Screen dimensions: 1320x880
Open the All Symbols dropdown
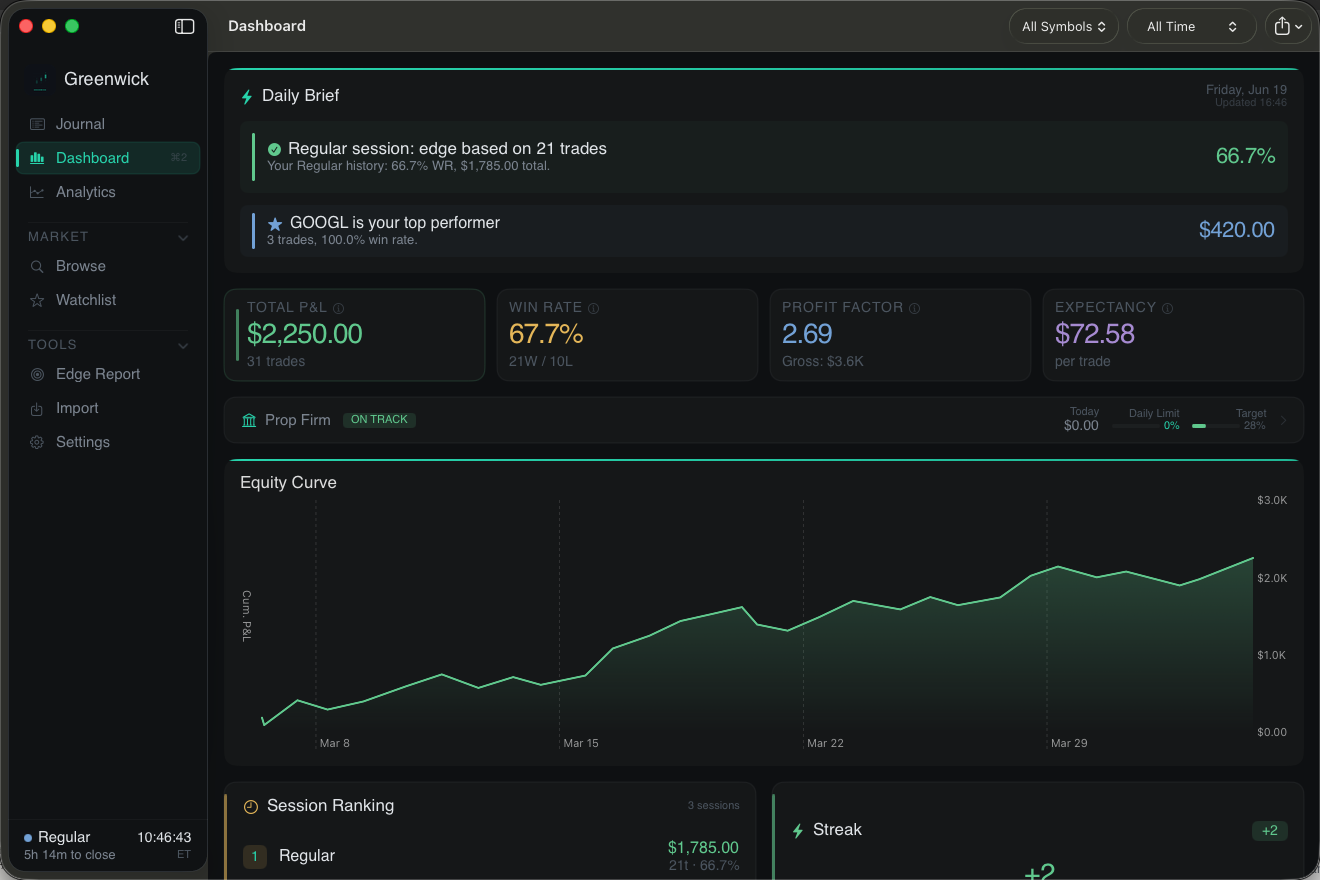1063,27
